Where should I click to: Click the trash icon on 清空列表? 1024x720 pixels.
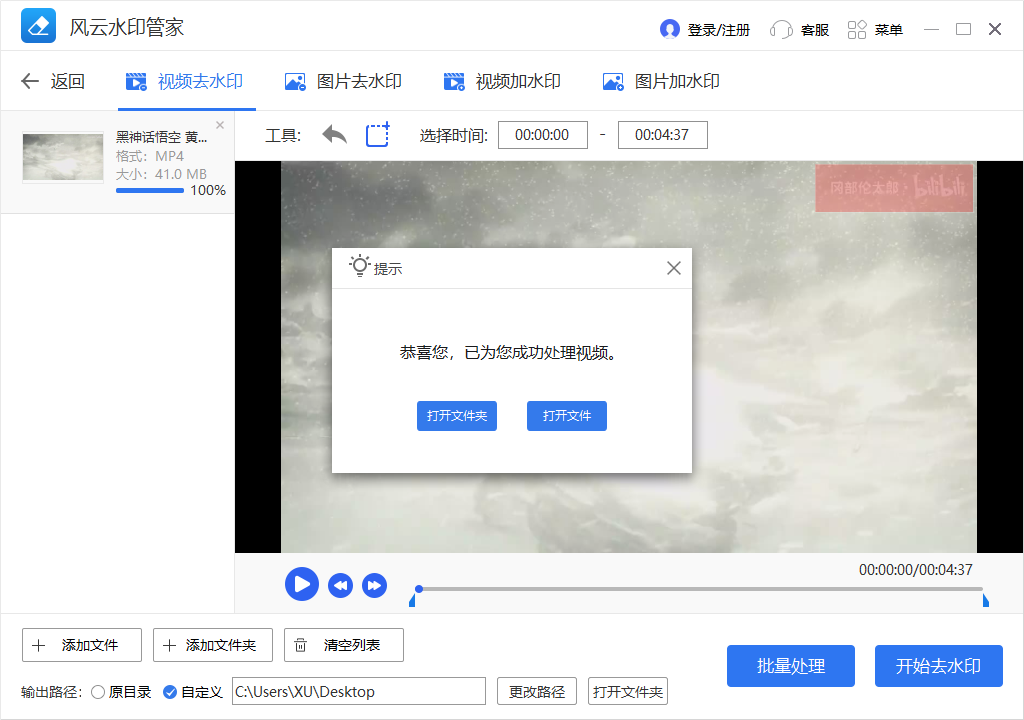click(301, 645)
